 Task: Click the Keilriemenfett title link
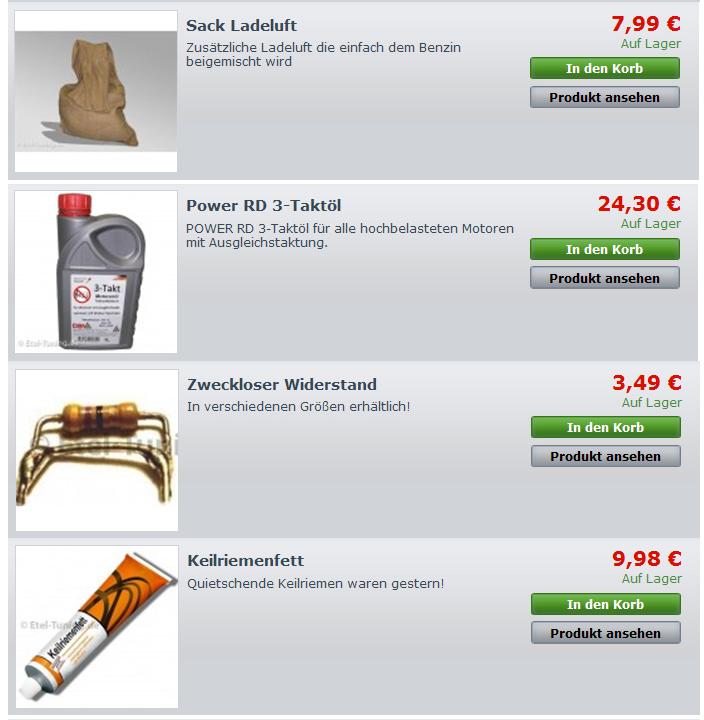246,561
